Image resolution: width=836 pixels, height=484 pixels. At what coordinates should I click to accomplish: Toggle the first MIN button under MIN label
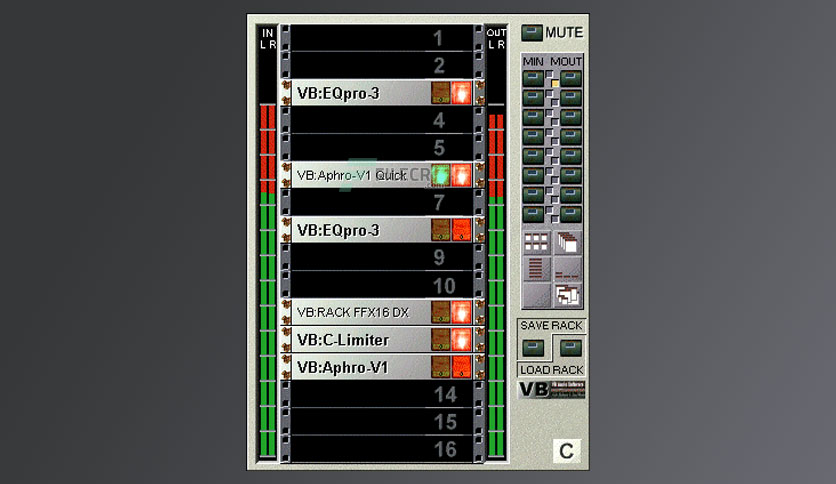point(533,79)
